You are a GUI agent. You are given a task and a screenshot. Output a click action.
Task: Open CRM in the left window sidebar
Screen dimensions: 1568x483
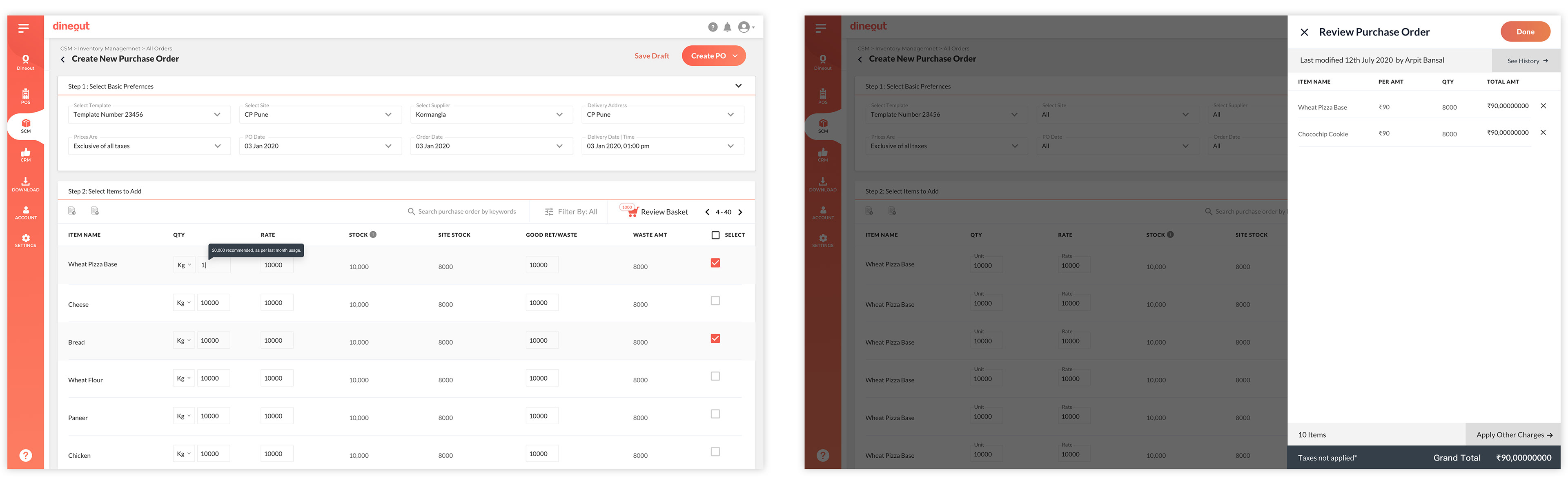26,155
